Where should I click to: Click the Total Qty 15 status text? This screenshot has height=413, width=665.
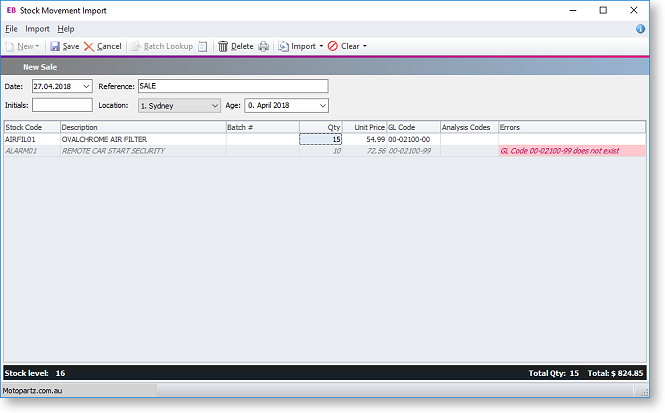point(553,373)
